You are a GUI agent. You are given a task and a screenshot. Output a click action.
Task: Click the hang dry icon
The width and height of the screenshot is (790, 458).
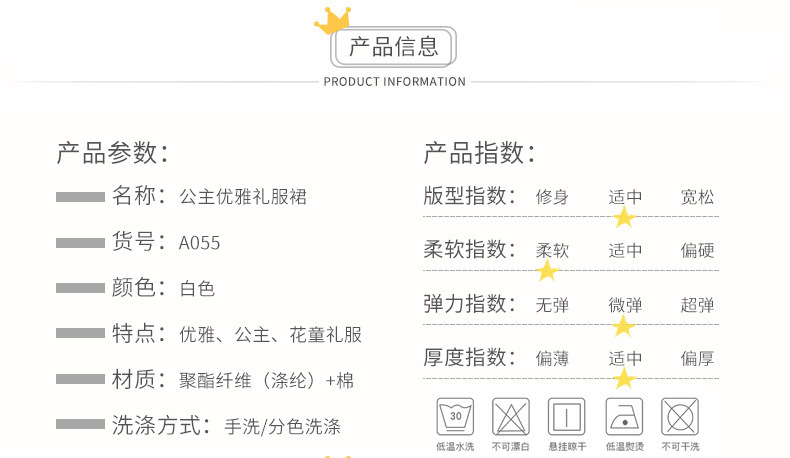[567, 415]
